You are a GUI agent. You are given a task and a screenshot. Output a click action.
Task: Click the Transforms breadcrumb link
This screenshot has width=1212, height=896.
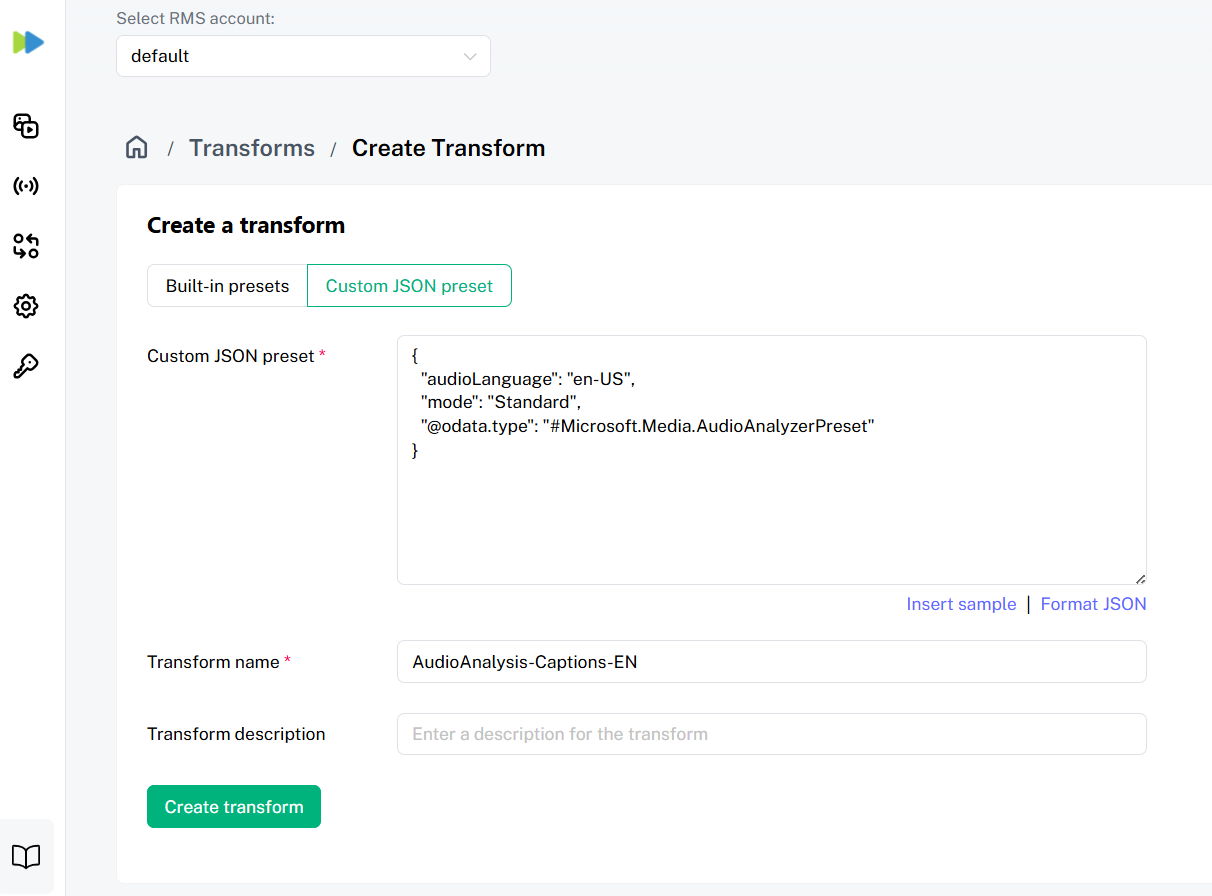[252, 148]
